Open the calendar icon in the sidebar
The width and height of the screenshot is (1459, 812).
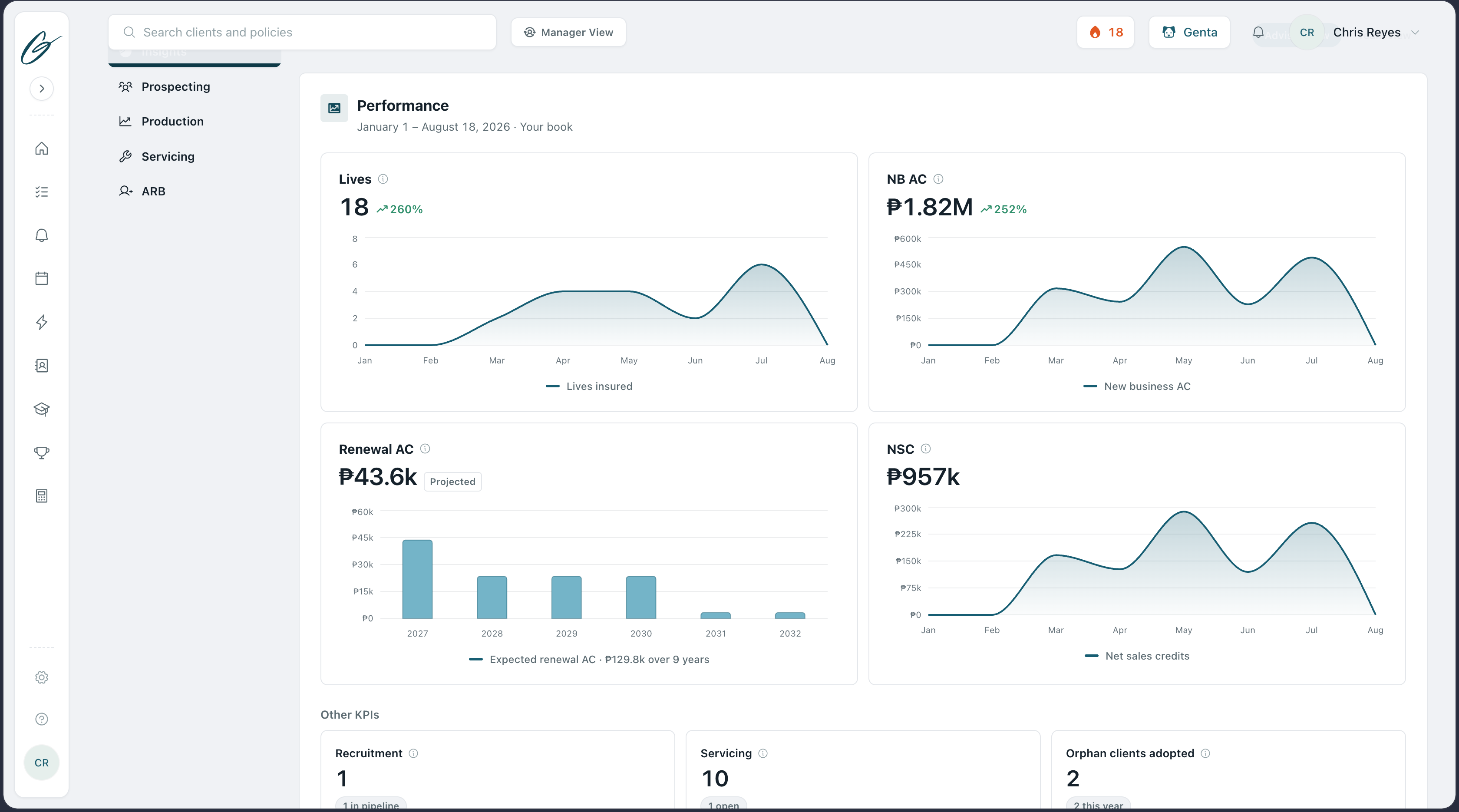(41, 279)
